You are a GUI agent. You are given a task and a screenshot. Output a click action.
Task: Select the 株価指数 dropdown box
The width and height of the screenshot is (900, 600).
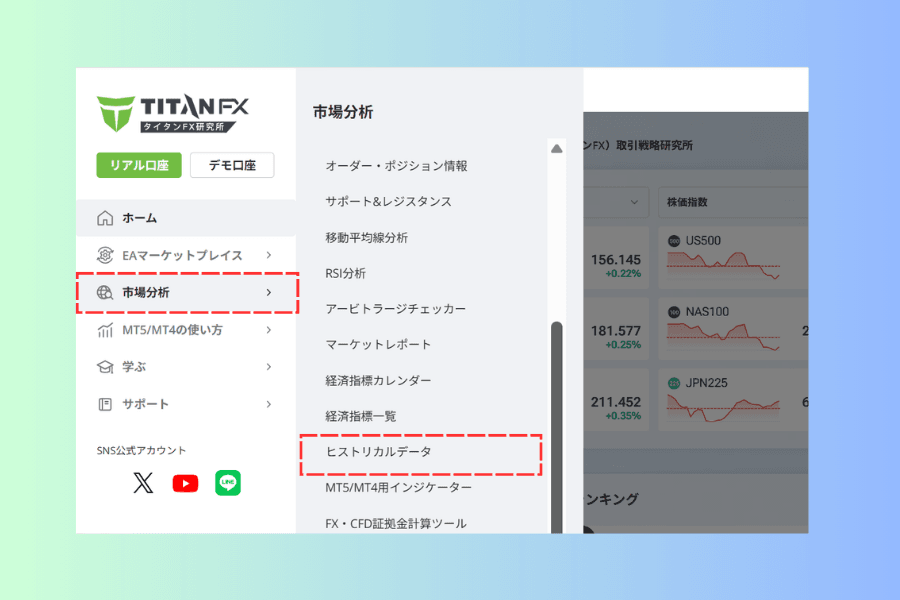(x=733, y=202)
